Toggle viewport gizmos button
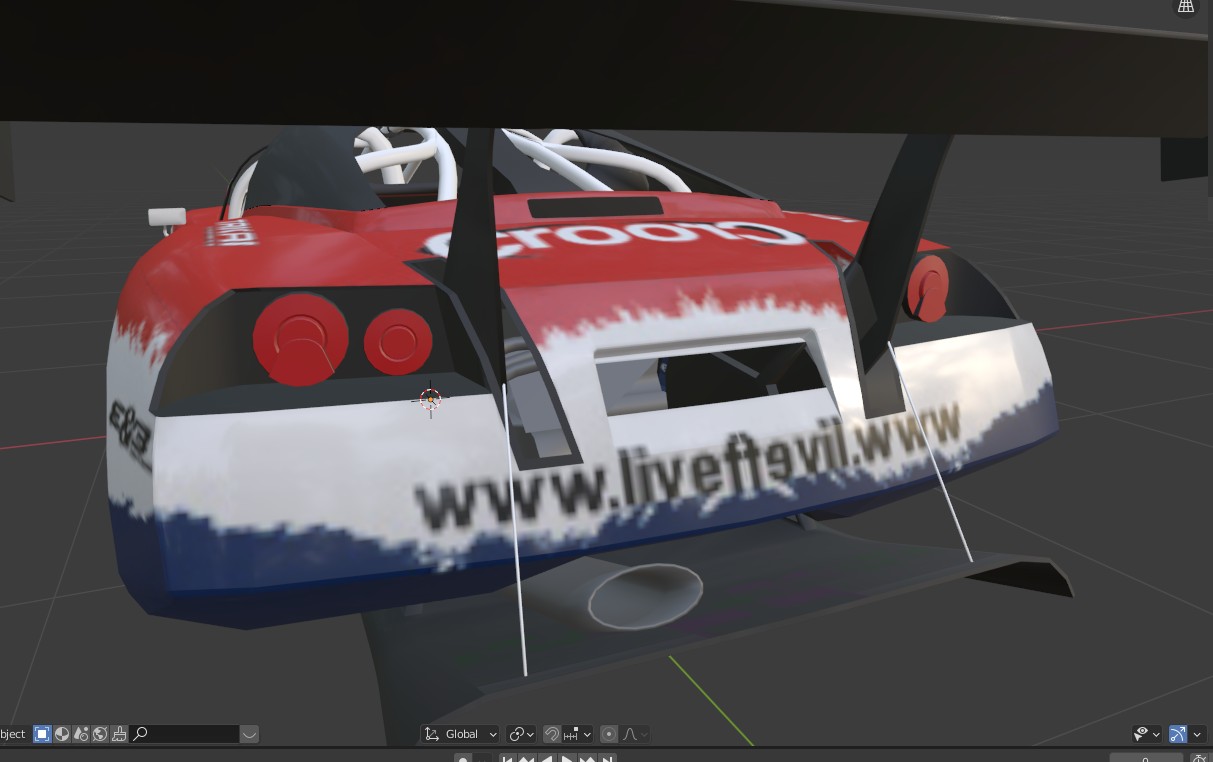The height and width of the screenshot is (762, 1213). pos(1178,734)
